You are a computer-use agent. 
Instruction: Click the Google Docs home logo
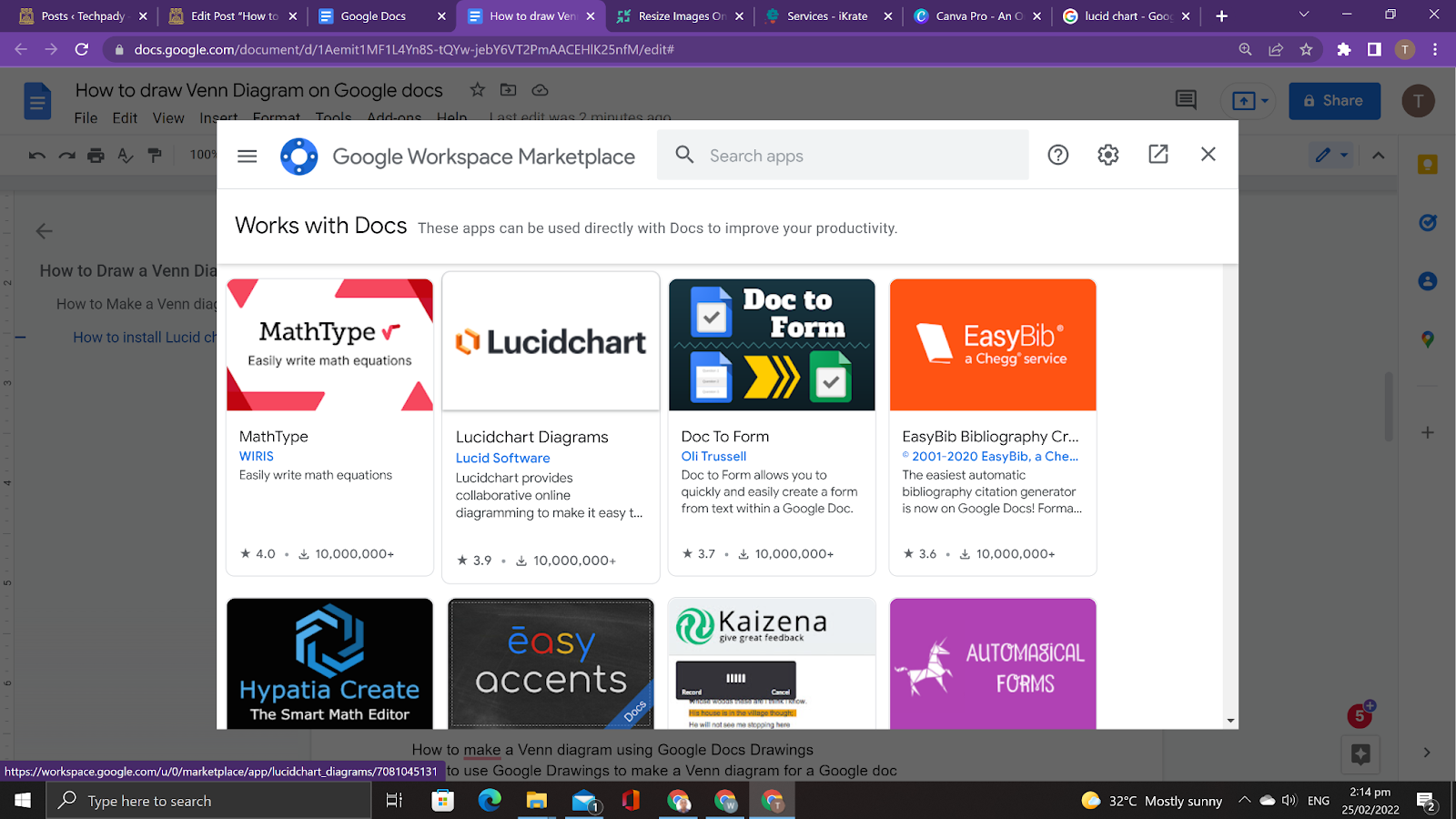click(x=37, y=101)
